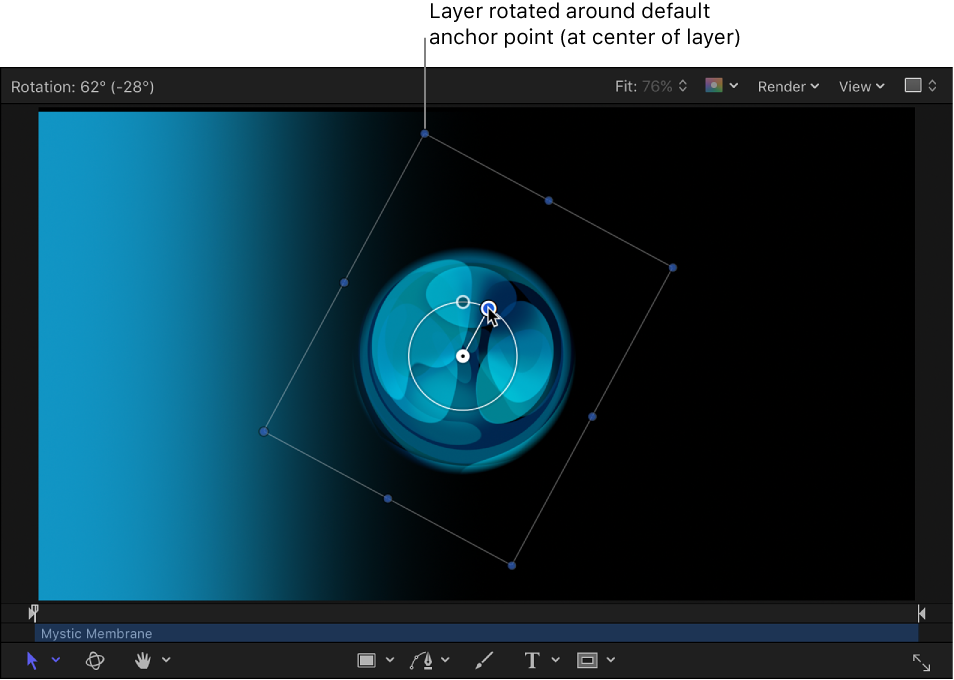Activate the 3D Transform tool
The height and width of the screenshot is (680, 954).
(x=95, y=660)
